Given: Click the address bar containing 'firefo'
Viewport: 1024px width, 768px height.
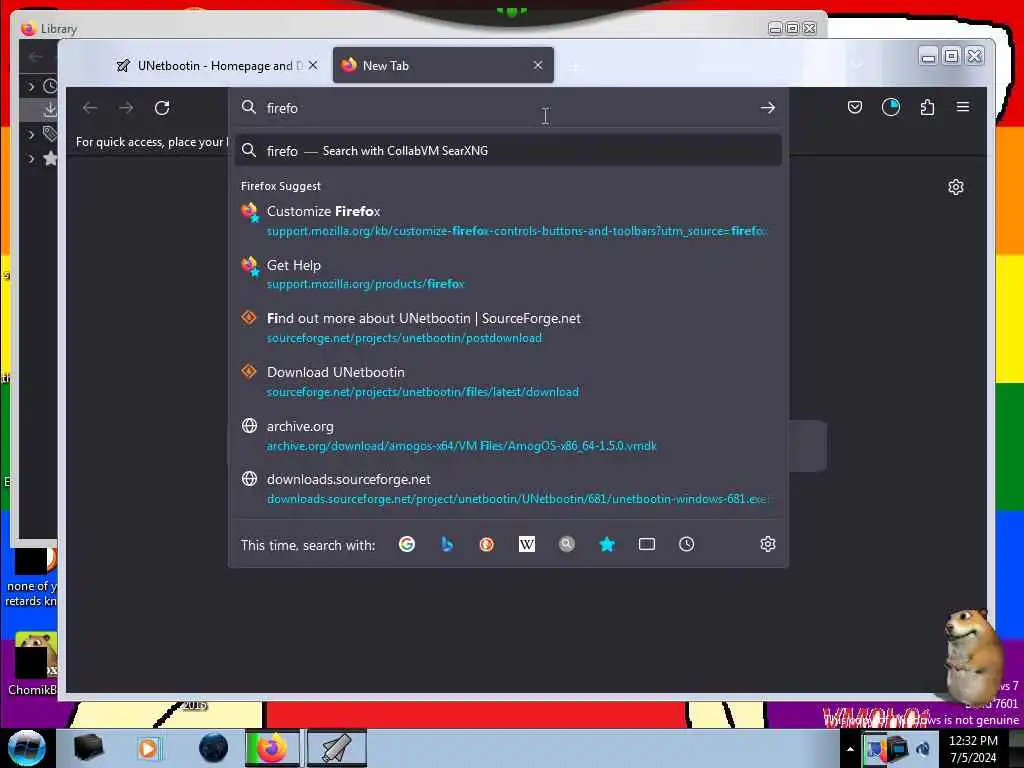Looking at the screenshot, I should tap(509, 108).
